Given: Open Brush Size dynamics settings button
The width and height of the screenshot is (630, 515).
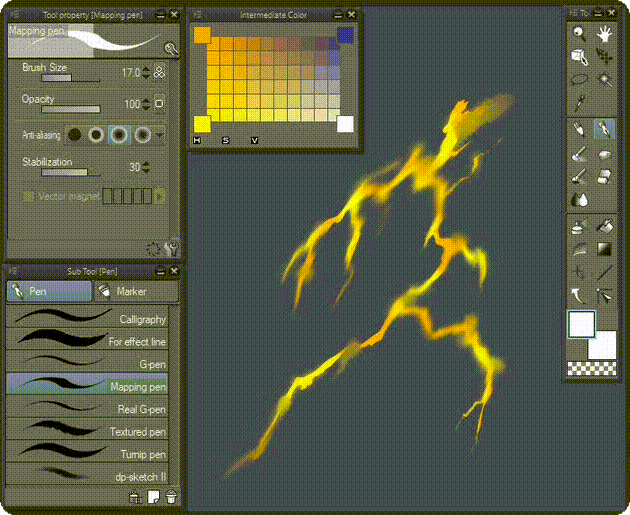Looking at the screenshot, I should (x=160, y=72).
